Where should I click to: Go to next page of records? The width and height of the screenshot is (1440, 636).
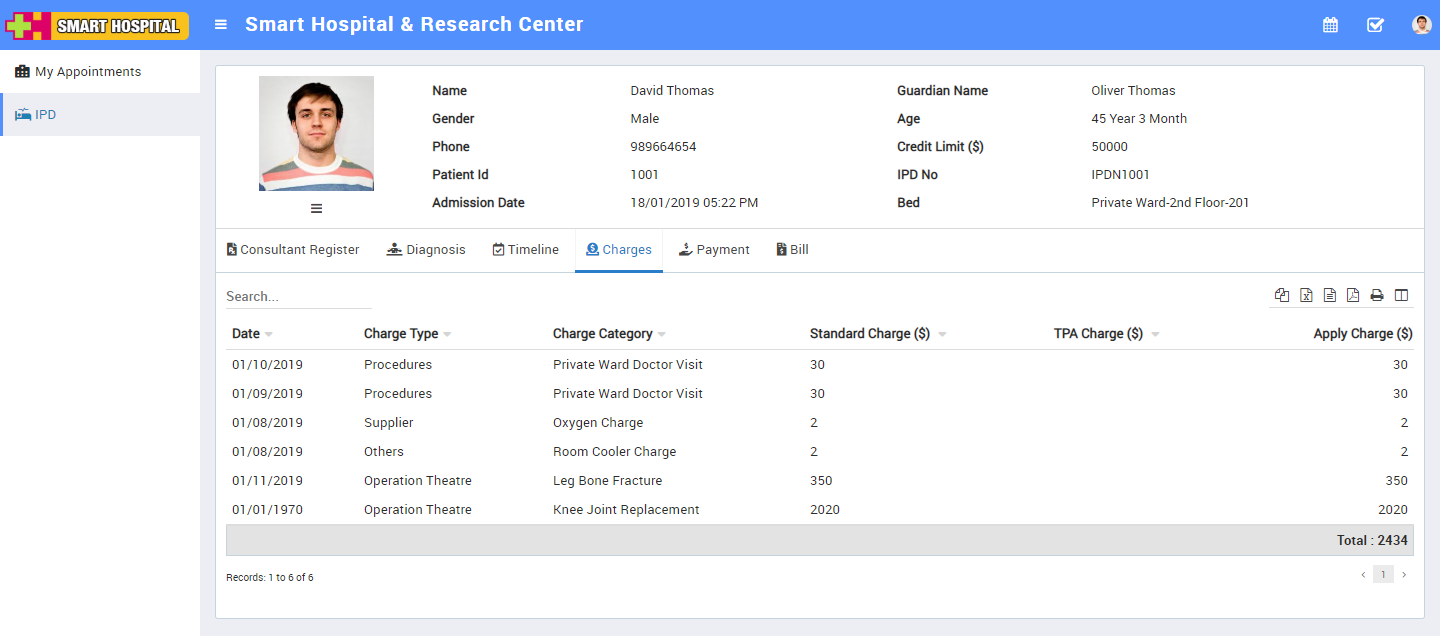(x=1404, y=575)
